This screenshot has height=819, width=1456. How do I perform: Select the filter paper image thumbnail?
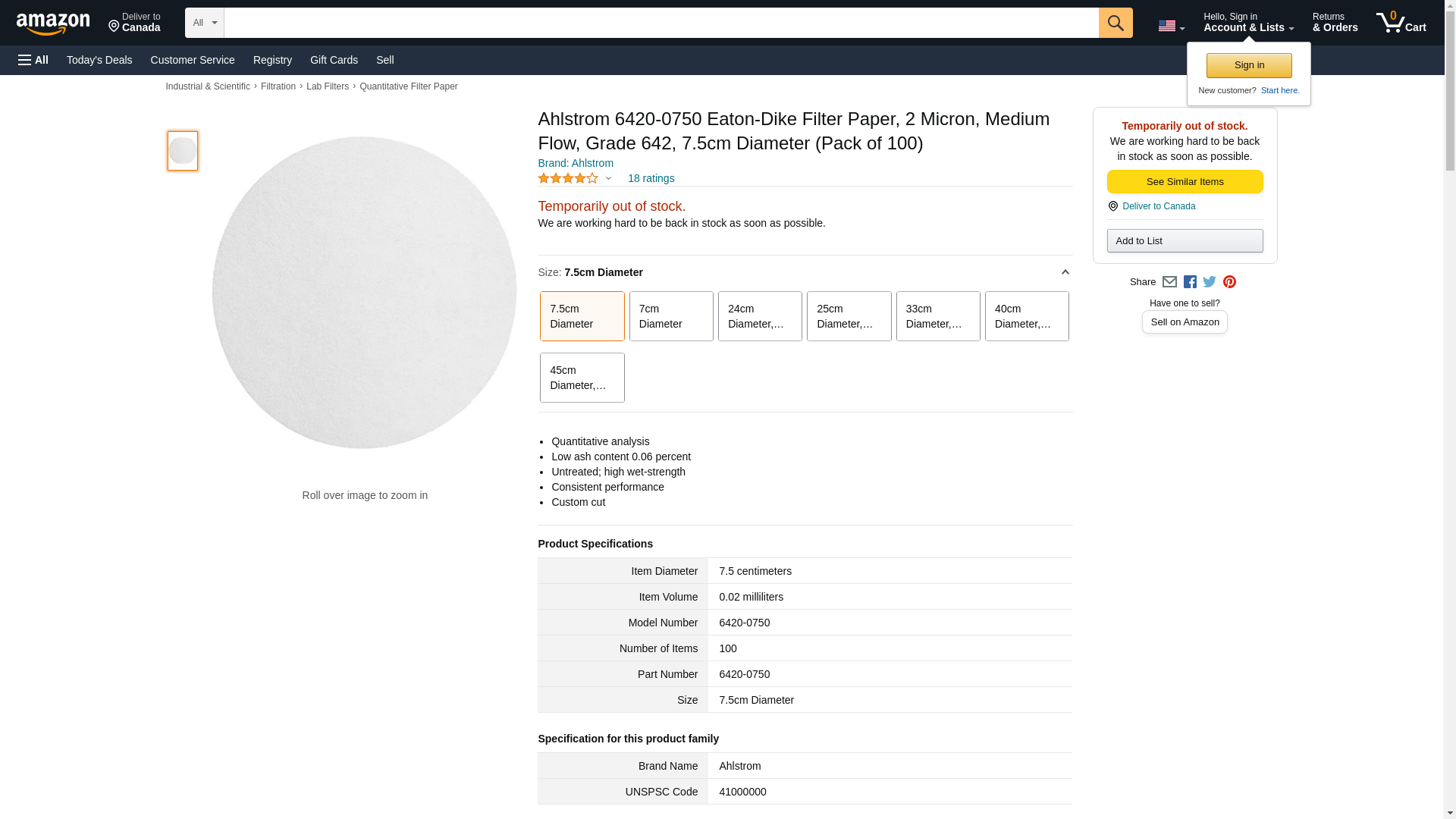point(183,150)
